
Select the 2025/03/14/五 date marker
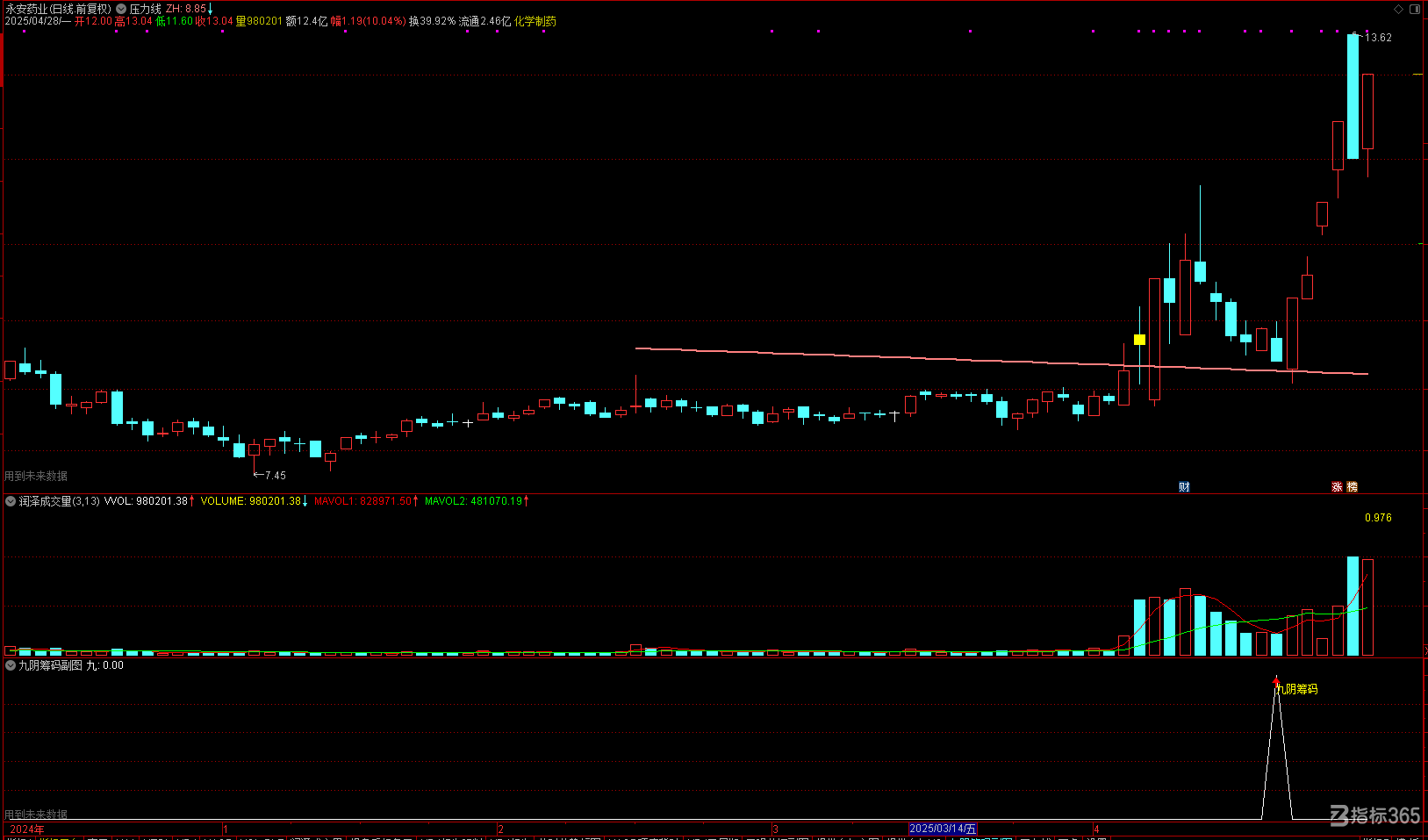943,829
